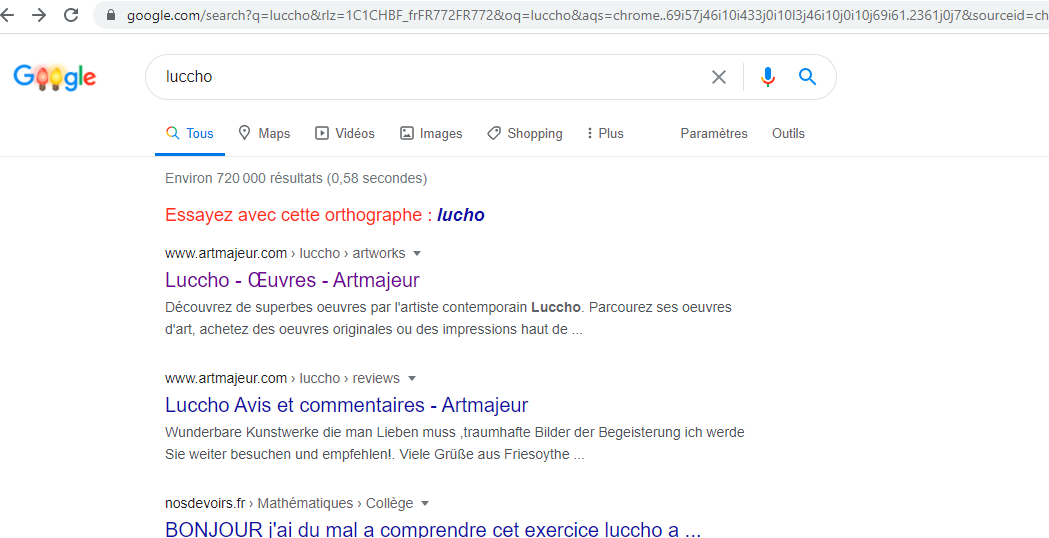Go forward with the browser arrow
The image size is (1049, 538).
pos(39,15)
